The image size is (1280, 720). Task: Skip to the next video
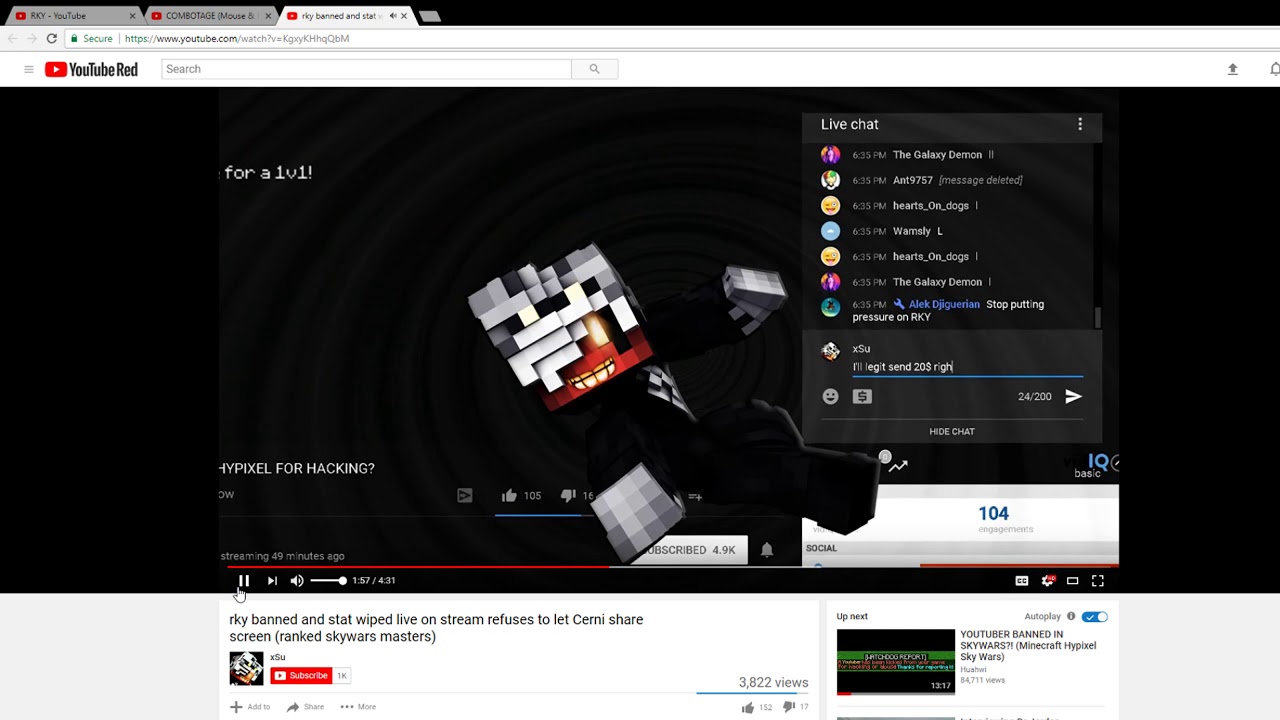[x=272, y=581]
